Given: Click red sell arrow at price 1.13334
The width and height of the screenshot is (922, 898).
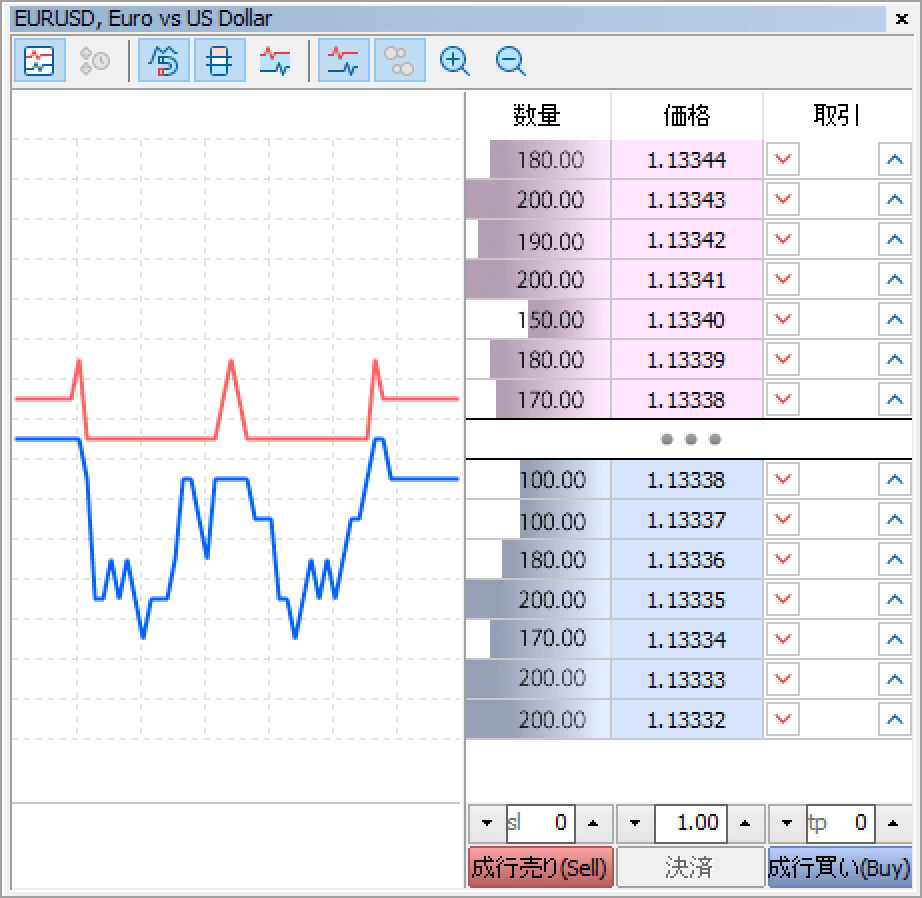Looking at the screenshot, I should [783, 639].
